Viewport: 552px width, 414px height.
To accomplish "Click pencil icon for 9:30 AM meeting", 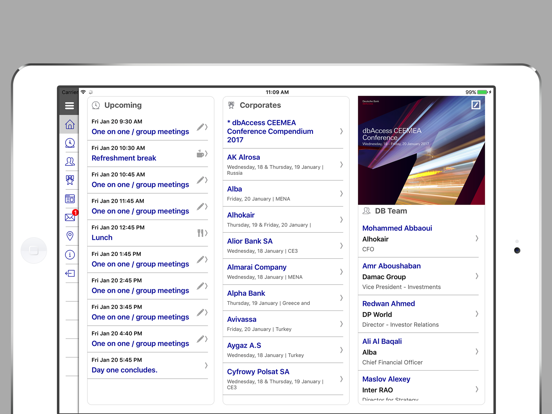I will point(200,127).
